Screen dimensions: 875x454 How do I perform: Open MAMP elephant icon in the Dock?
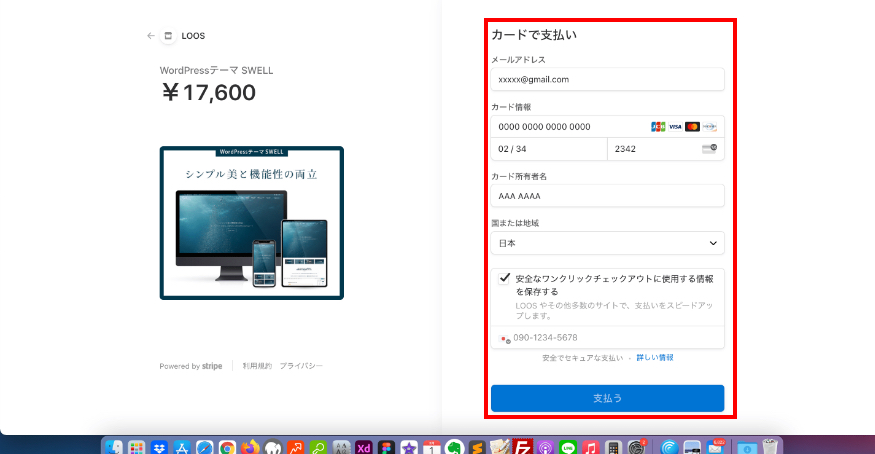[x=273, y=447]
